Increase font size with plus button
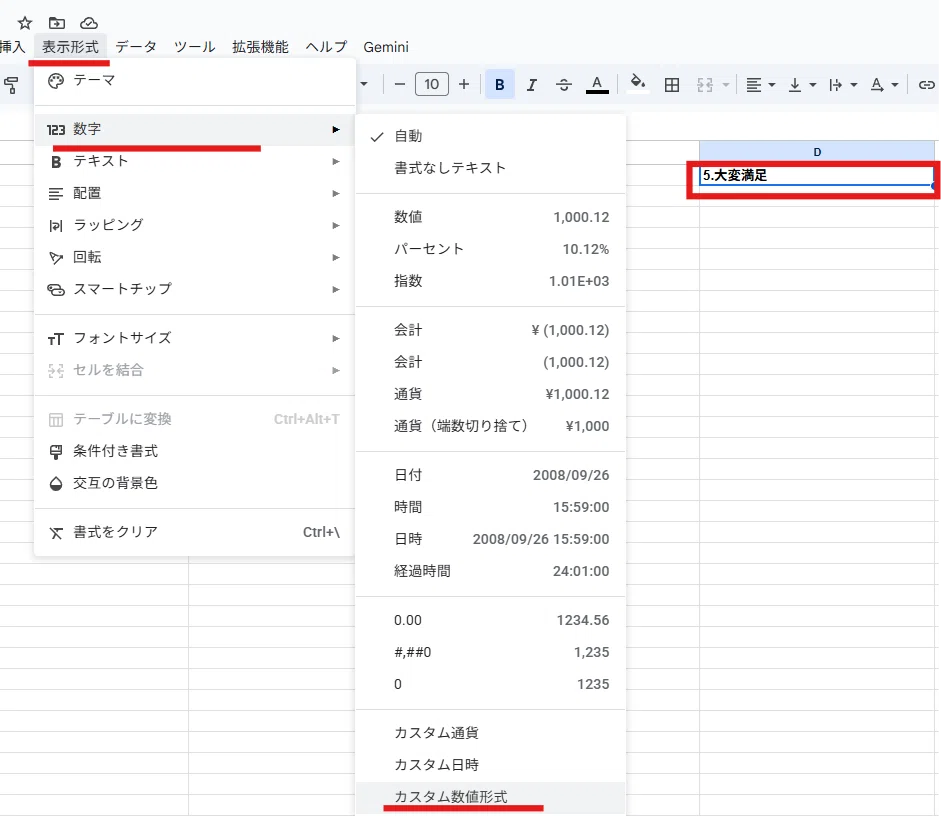Viewport: 941px width, 816px height. (x=464, y=85)
